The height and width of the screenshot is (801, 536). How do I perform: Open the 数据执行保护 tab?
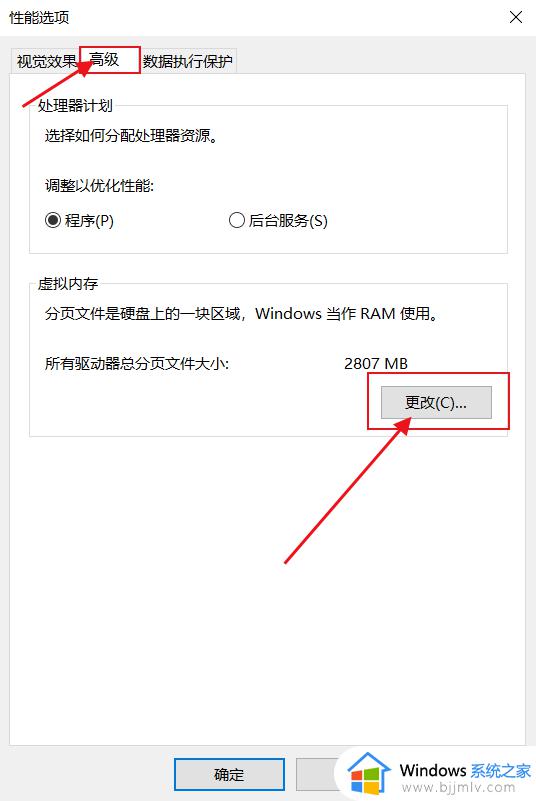pyautogui.click(x=188, y=61)
